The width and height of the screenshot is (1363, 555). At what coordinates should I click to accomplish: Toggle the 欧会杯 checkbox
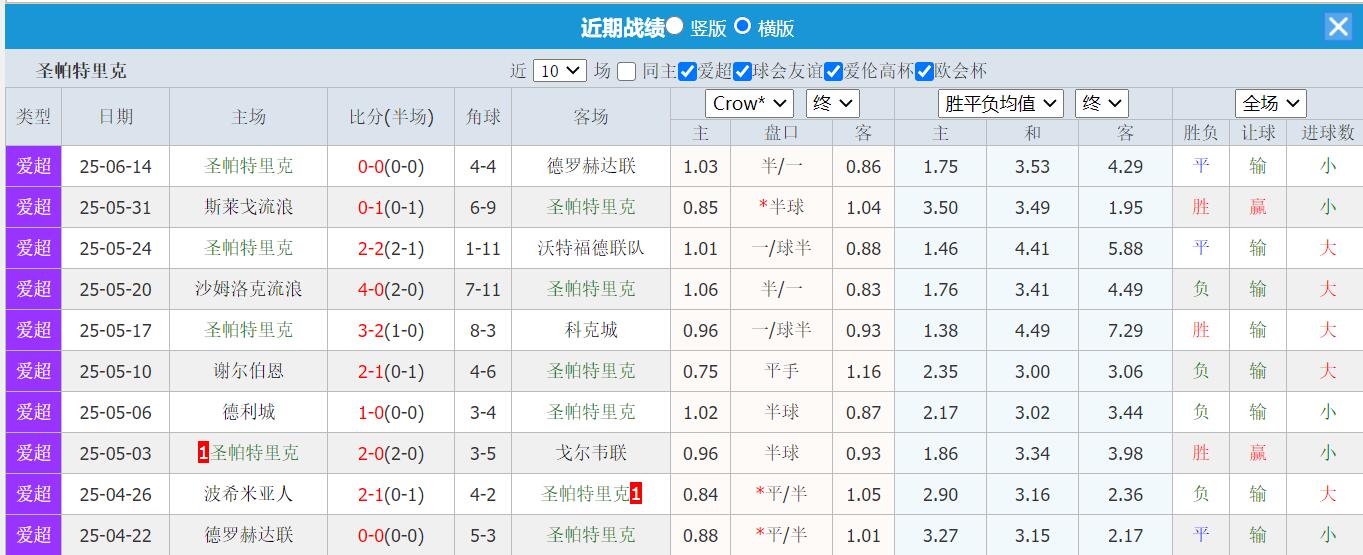pyautogui.click(x=925, y=71)
